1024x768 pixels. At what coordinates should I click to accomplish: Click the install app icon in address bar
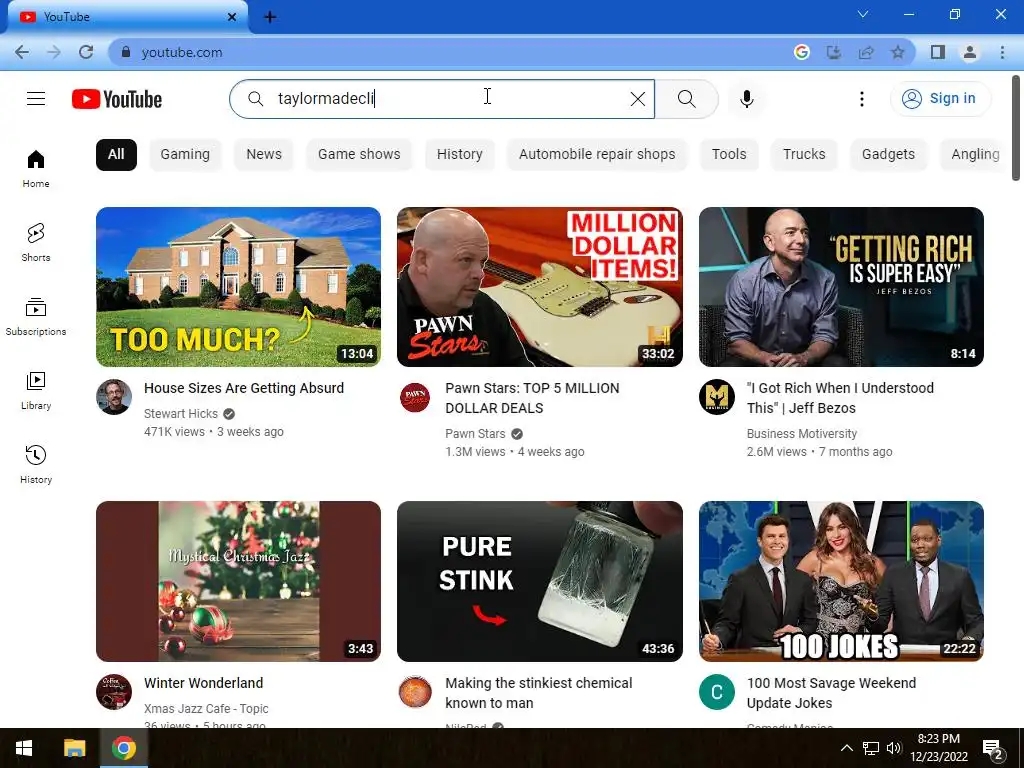click(x=834, y=52)
